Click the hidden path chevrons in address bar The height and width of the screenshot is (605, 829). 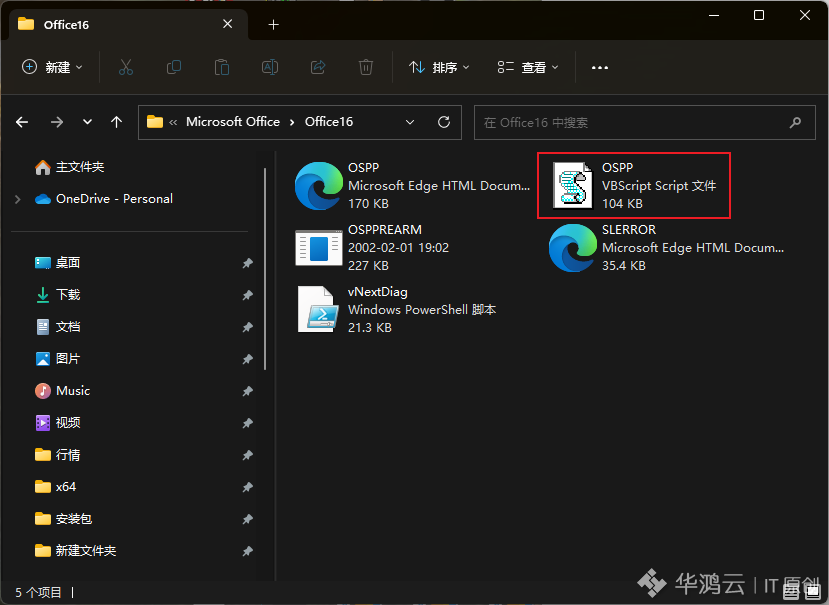pos(173,123)
